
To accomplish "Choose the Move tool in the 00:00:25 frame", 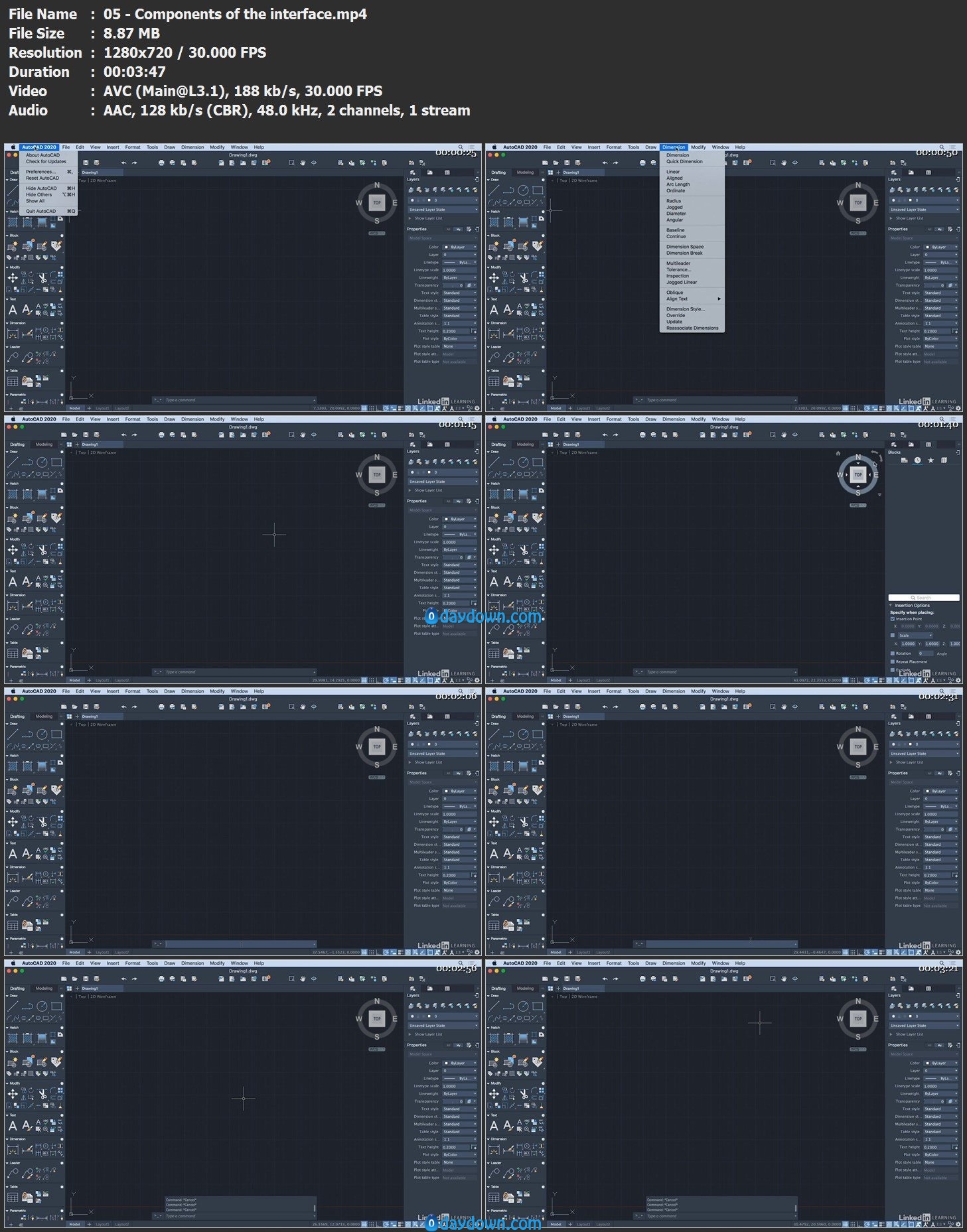I will point(13,277).
